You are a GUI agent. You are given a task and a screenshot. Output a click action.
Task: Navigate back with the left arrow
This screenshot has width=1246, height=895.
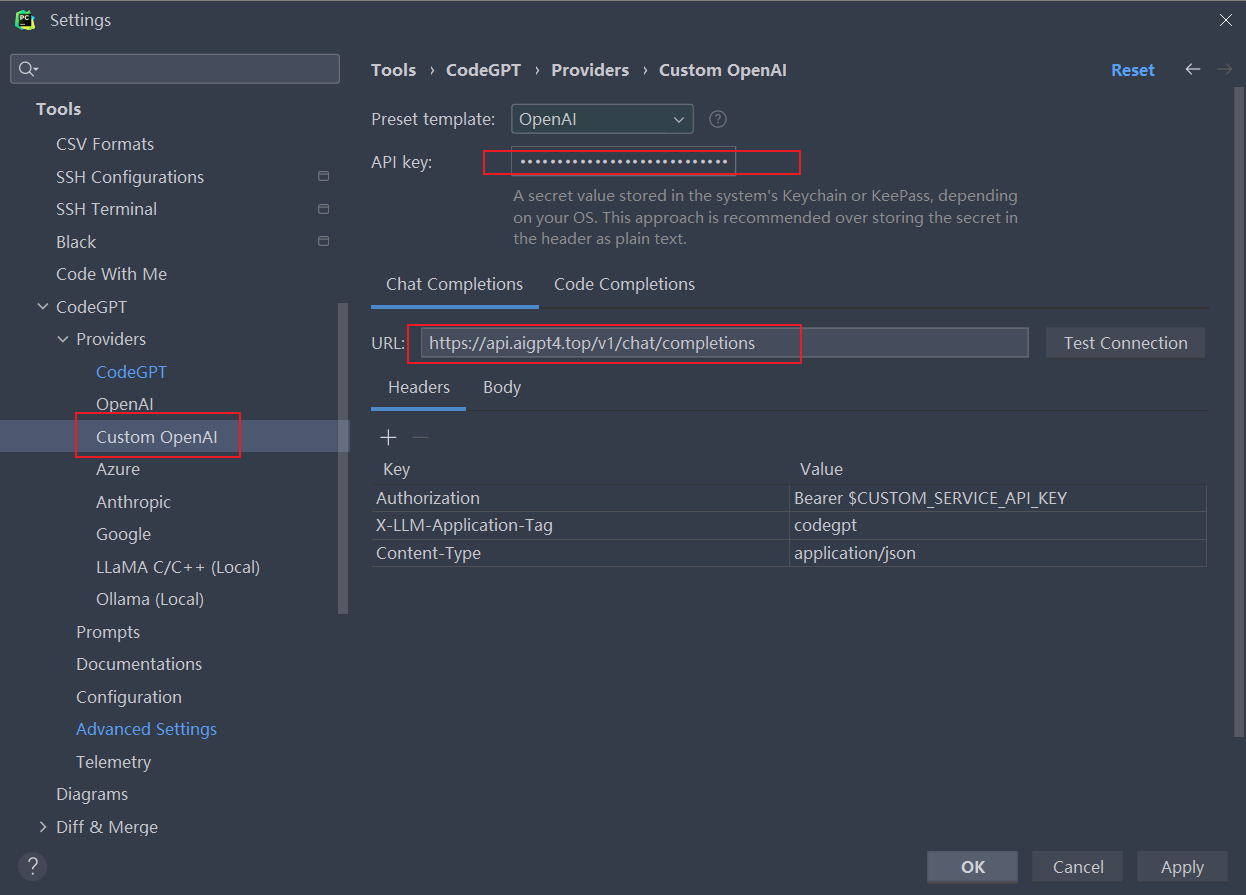click(1192, 69)
